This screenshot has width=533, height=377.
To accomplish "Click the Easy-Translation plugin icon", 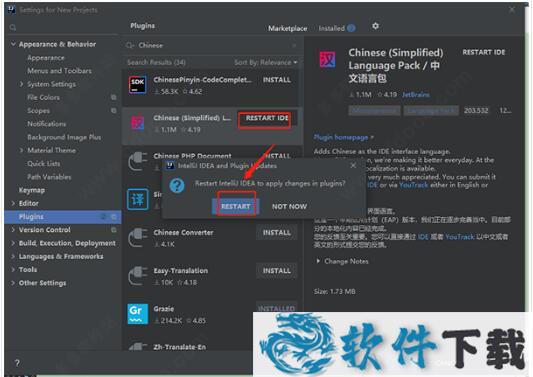I will tap(137, 276).
